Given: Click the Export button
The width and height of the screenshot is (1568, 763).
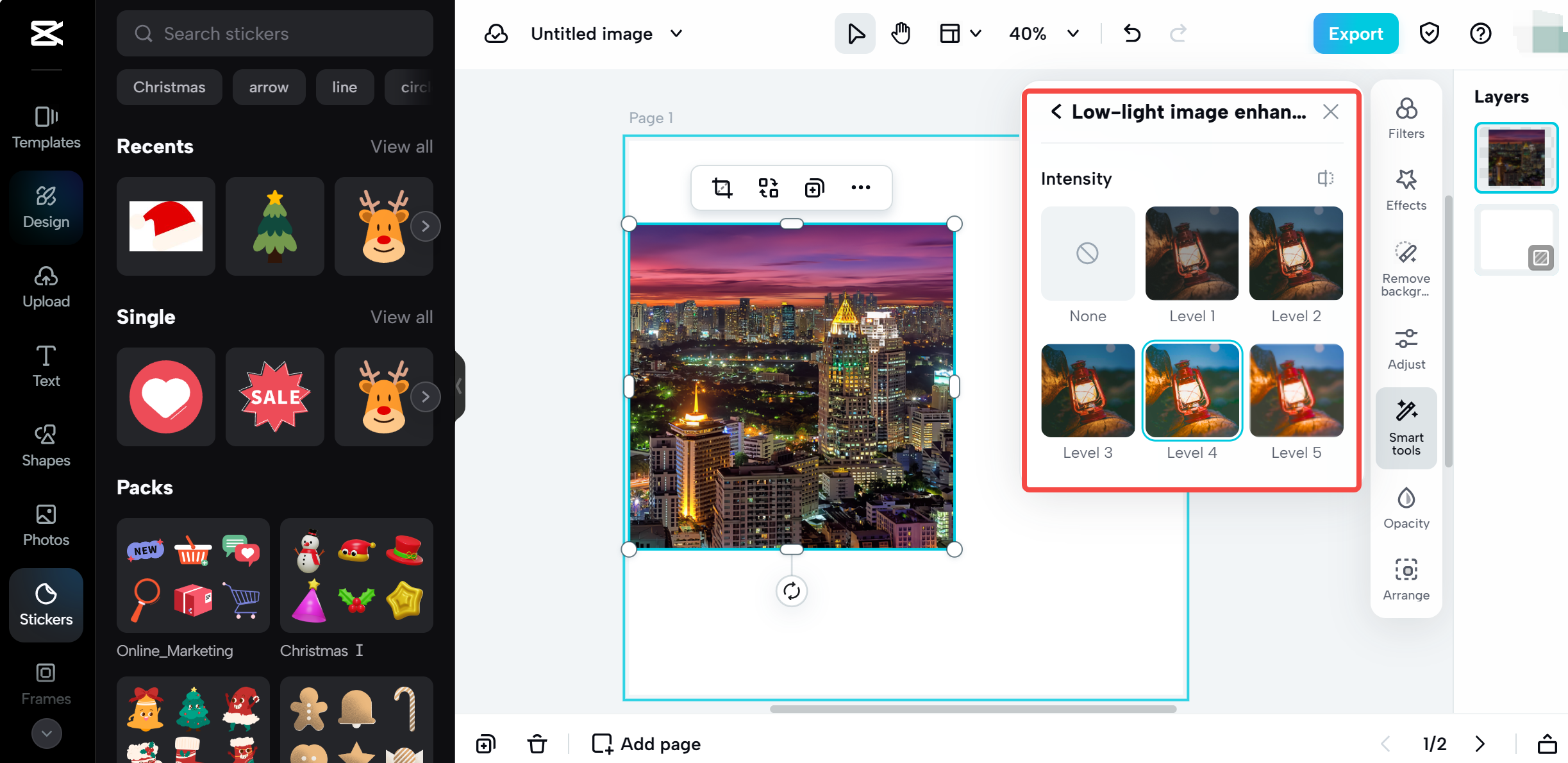Looking at the screenshot, I should tap(1355, 33).
